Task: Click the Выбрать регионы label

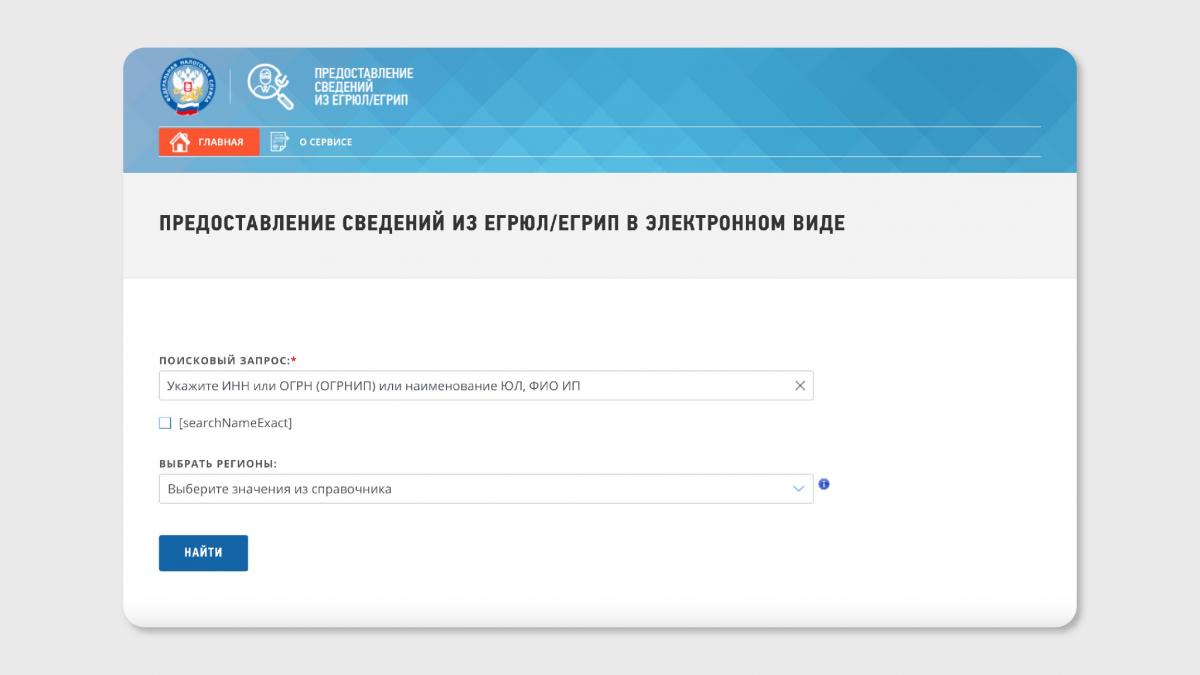Action: pos(218,464)
